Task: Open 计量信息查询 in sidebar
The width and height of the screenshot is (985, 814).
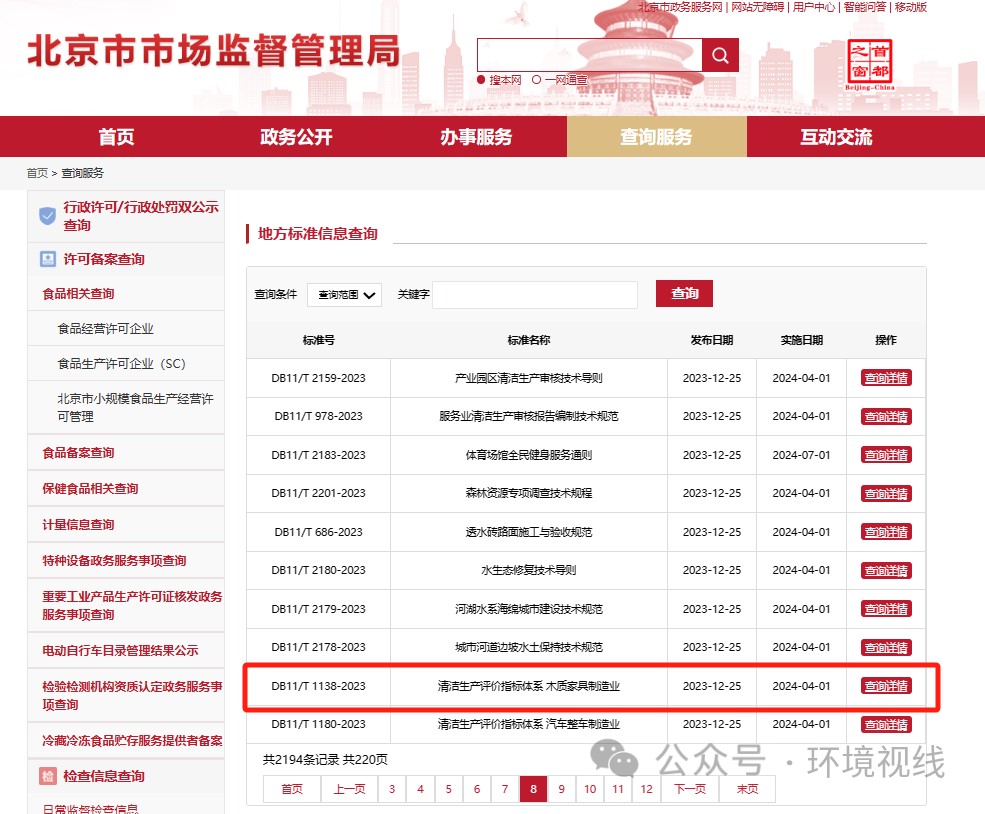Action: (x=79, y=524)
